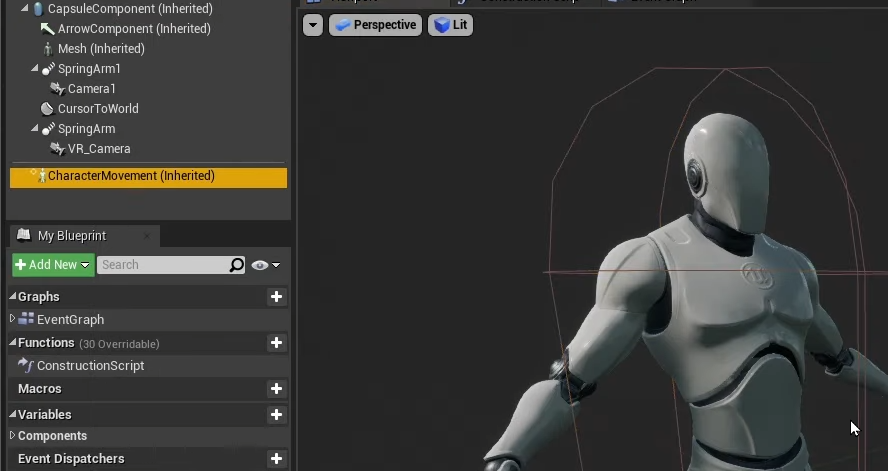Collapse the CapsuleComponent tree node
This screenshot has height=471, width=888.
click(x=24, y=8)
